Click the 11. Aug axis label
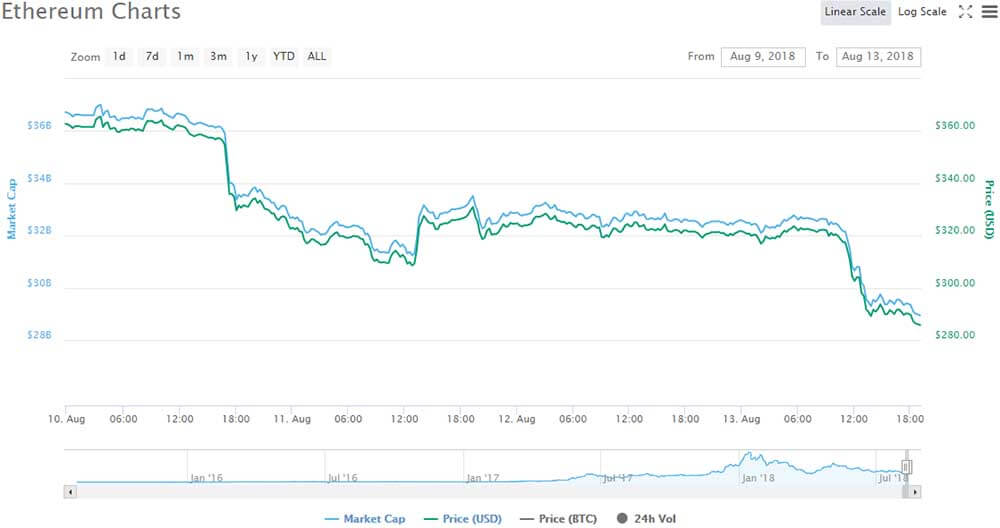Image resolution: width=1000 pixels, height=528 pixels. click(x=292, y=419)
